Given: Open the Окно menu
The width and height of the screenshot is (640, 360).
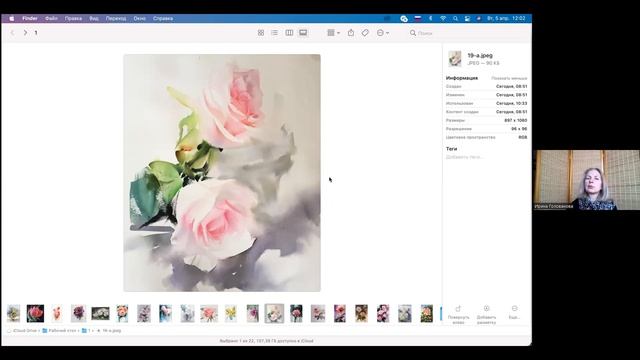Looking at the screenshot, I should point(140,18).
